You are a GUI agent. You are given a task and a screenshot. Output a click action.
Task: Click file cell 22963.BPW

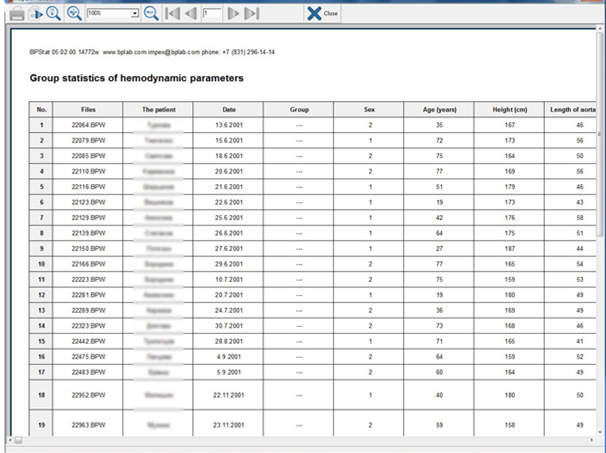tap(88, 425)
